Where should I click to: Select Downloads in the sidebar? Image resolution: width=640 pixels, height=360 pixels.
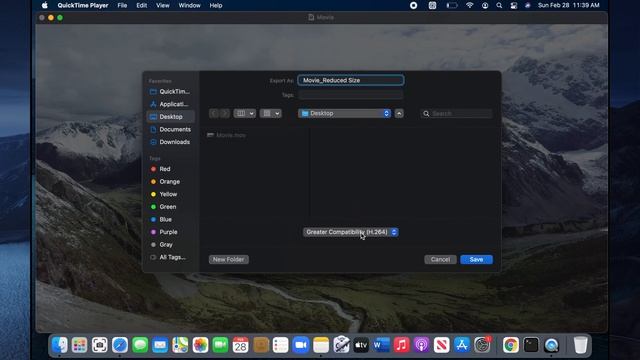pyautogui.click(x=171, y=142)
